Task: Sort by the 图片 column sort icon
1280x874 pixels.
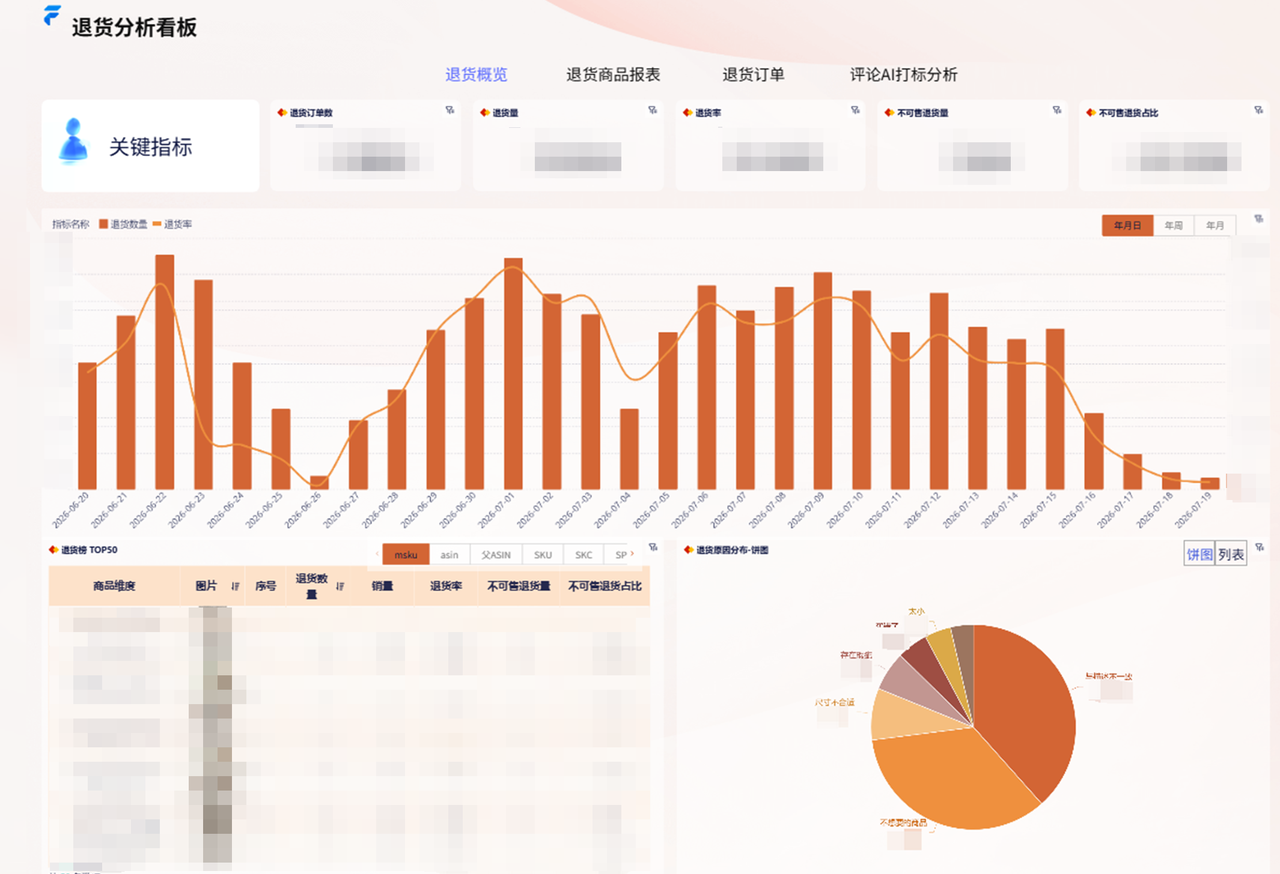Action: (x=236, y=587)
